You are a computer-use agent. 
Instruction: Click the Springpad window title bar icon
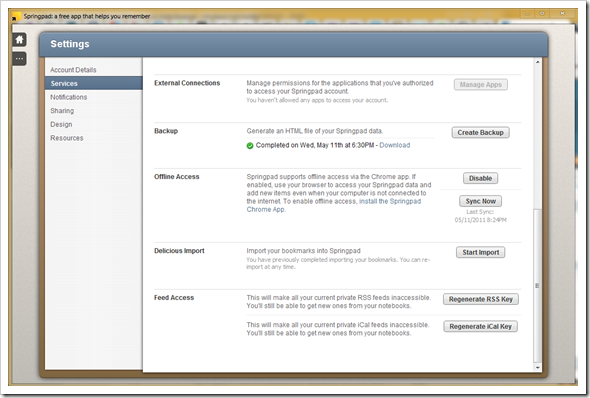point(16,17)
